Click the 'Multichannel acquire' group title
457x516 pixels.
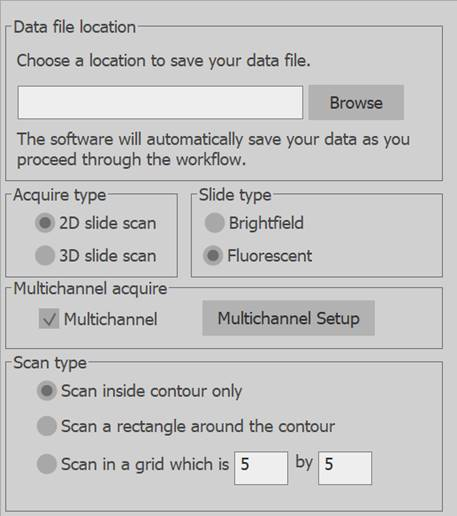coord(90,289)
